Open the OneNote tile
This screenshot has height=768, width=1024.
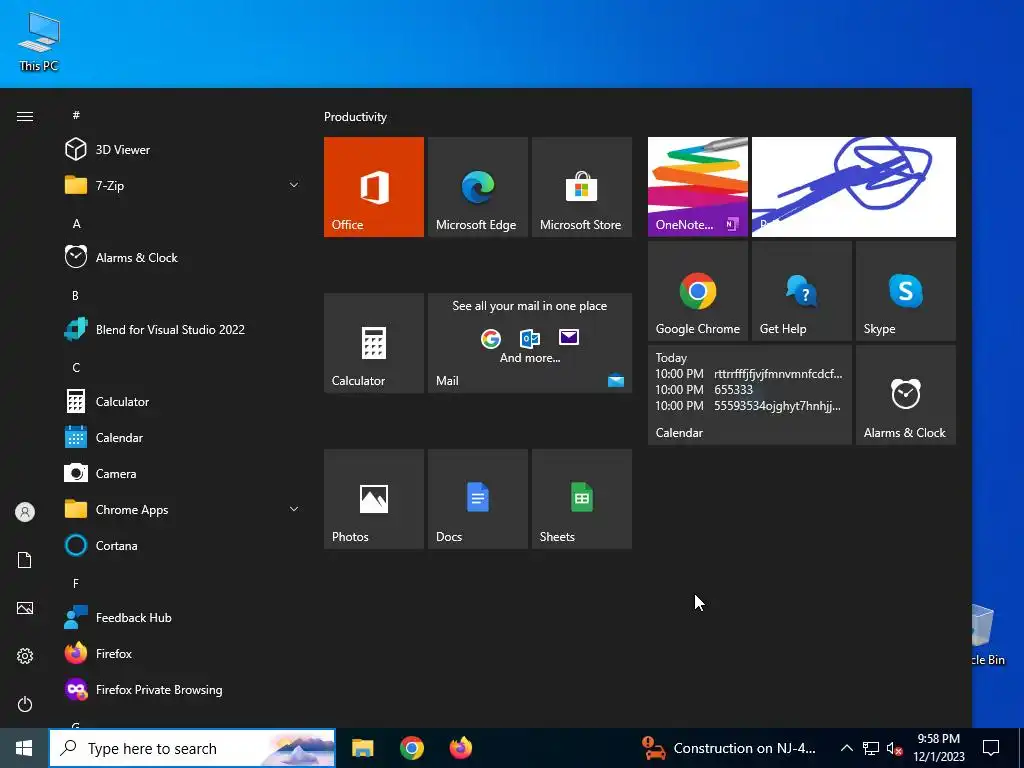tap(697, 187)
